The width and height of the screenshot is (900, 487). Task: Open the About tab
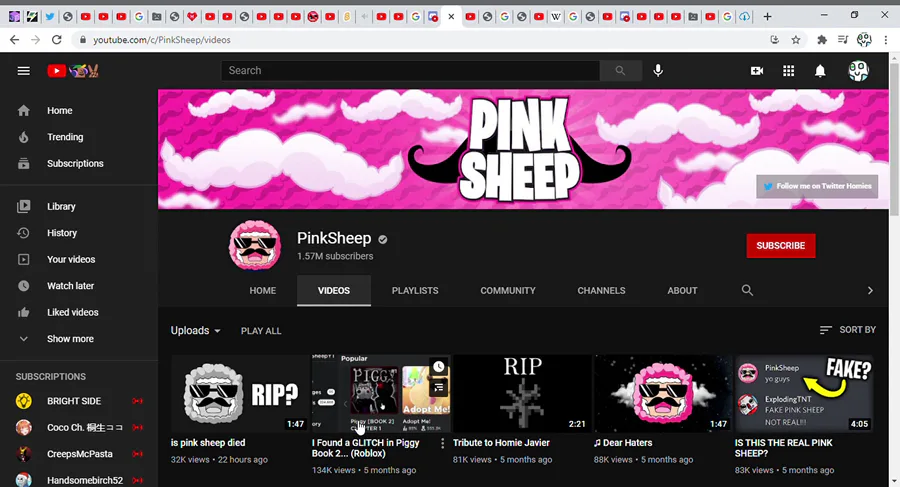pyautogui.click(x=682, y=291)
